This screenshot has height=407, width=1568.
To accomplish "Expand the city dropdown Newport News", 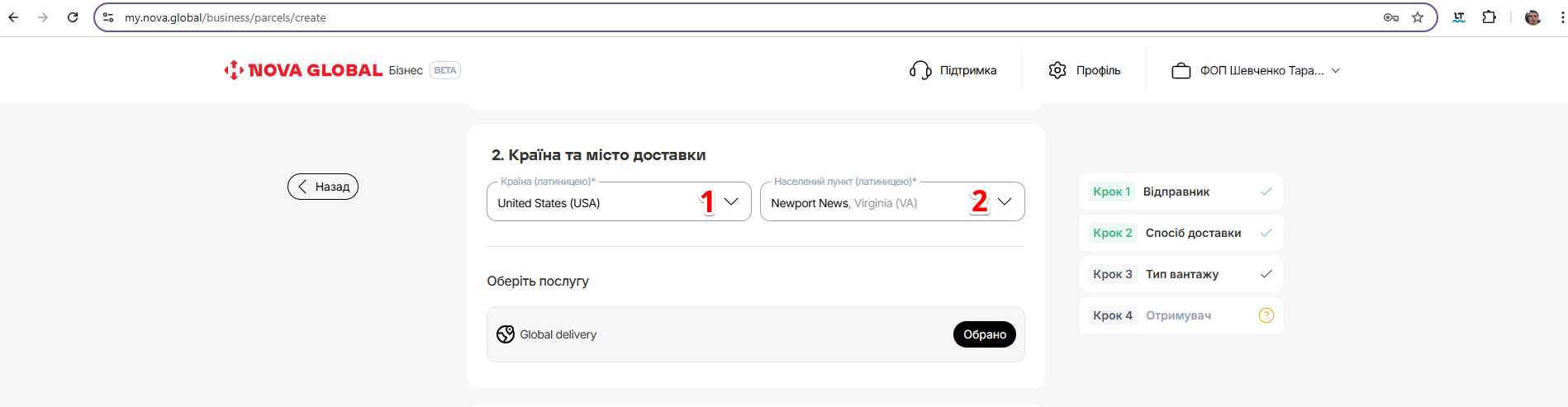I will (x=1005, y=201).
